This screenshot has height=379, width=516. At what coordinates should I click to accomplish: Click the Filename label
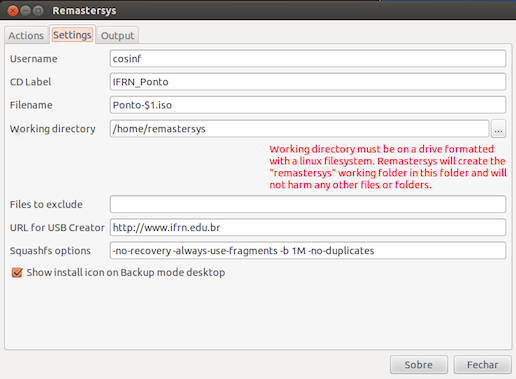31,105
